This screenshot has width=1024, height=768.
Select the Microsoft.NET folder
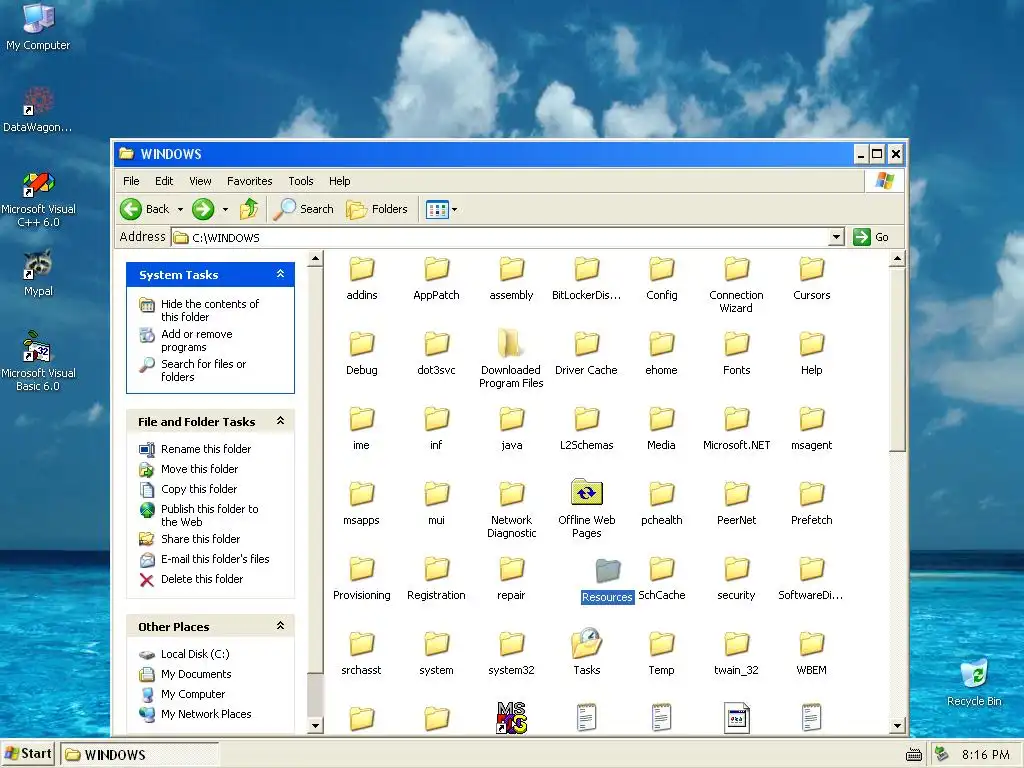[x=737, y=428]
